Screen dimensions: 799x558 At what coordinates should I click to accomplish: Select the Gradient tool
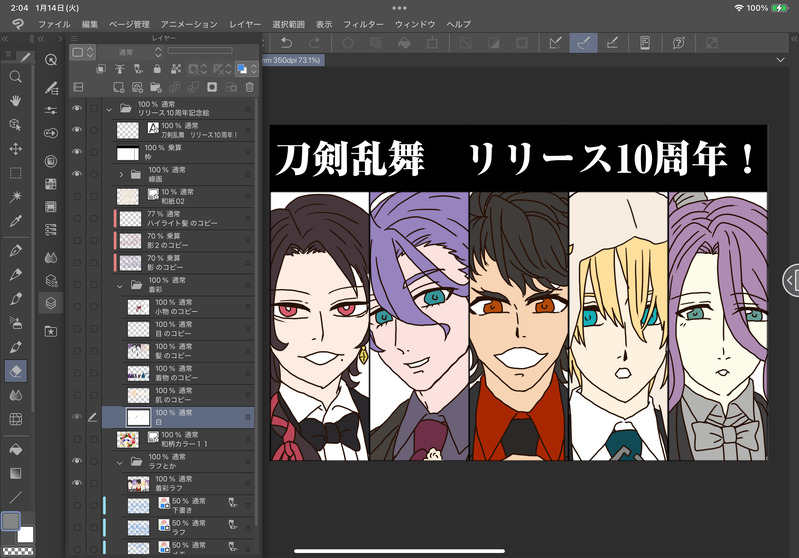[x=15, y=473]
